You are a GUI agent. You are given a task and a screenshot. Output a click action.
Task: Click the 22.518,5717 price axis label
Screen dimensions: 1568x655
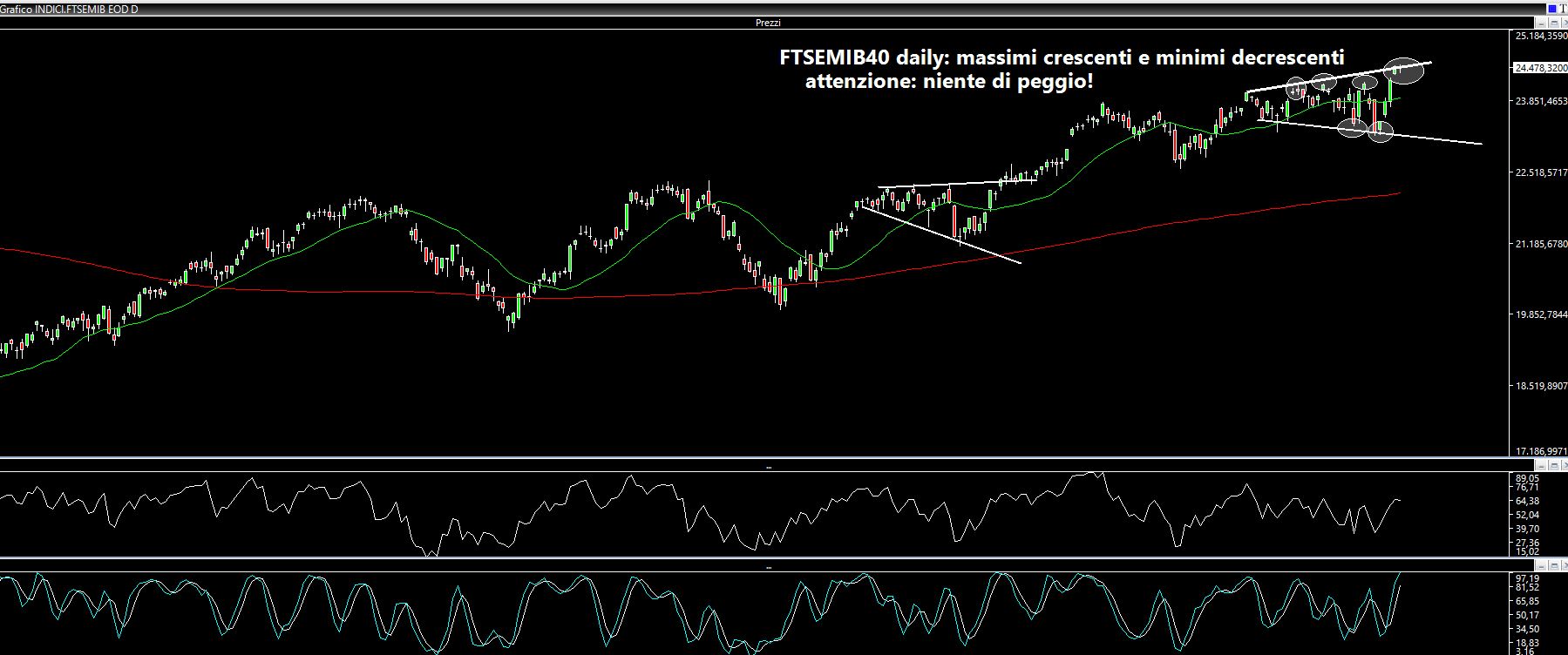pyautogui.click(x=1541, y=172)
